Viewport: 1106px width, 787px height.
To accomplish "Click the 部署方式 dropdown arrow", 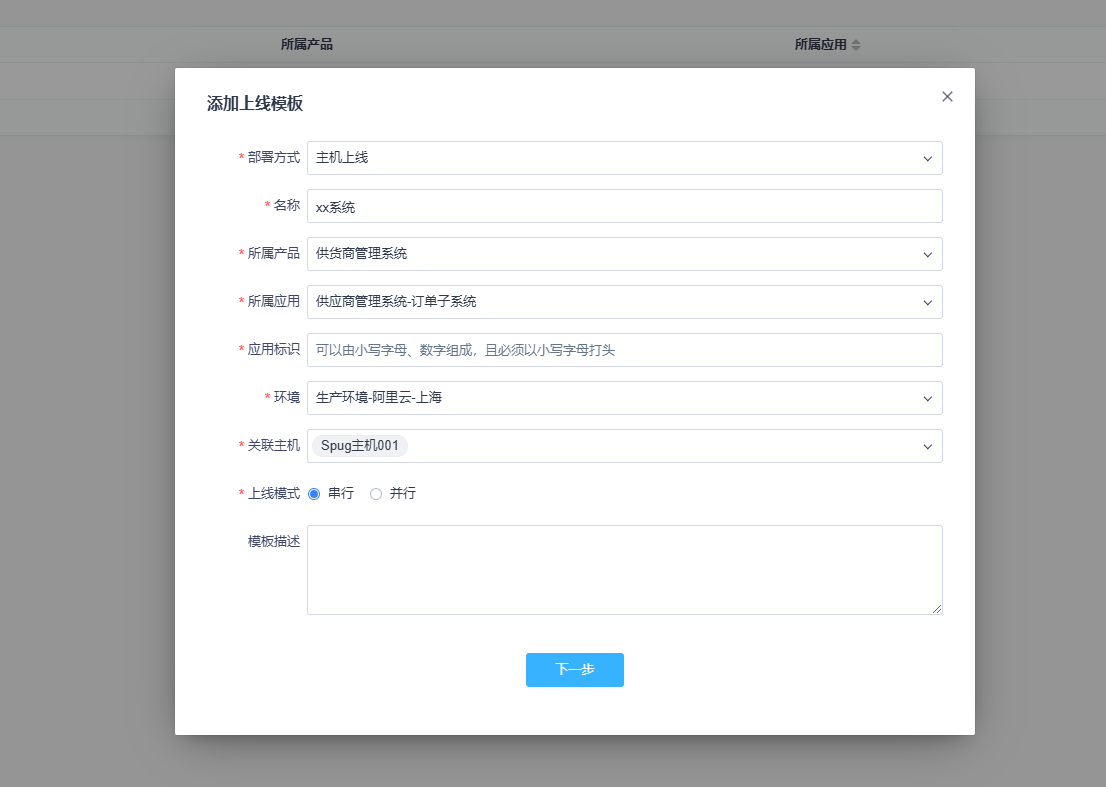I will pos(928,159).
